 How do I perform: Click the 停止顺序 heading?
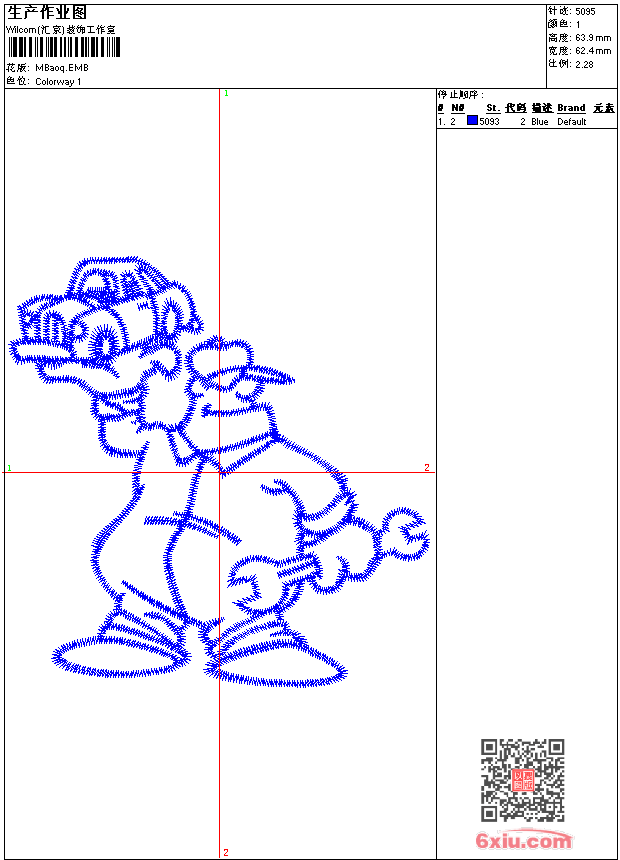(x=461, y=95)
